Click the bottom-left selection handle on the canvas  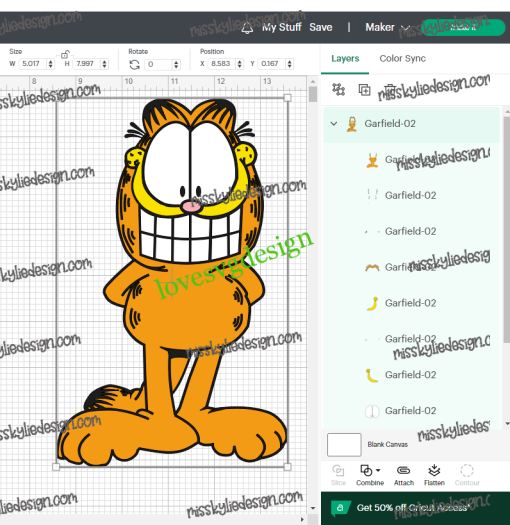point(56,467)
